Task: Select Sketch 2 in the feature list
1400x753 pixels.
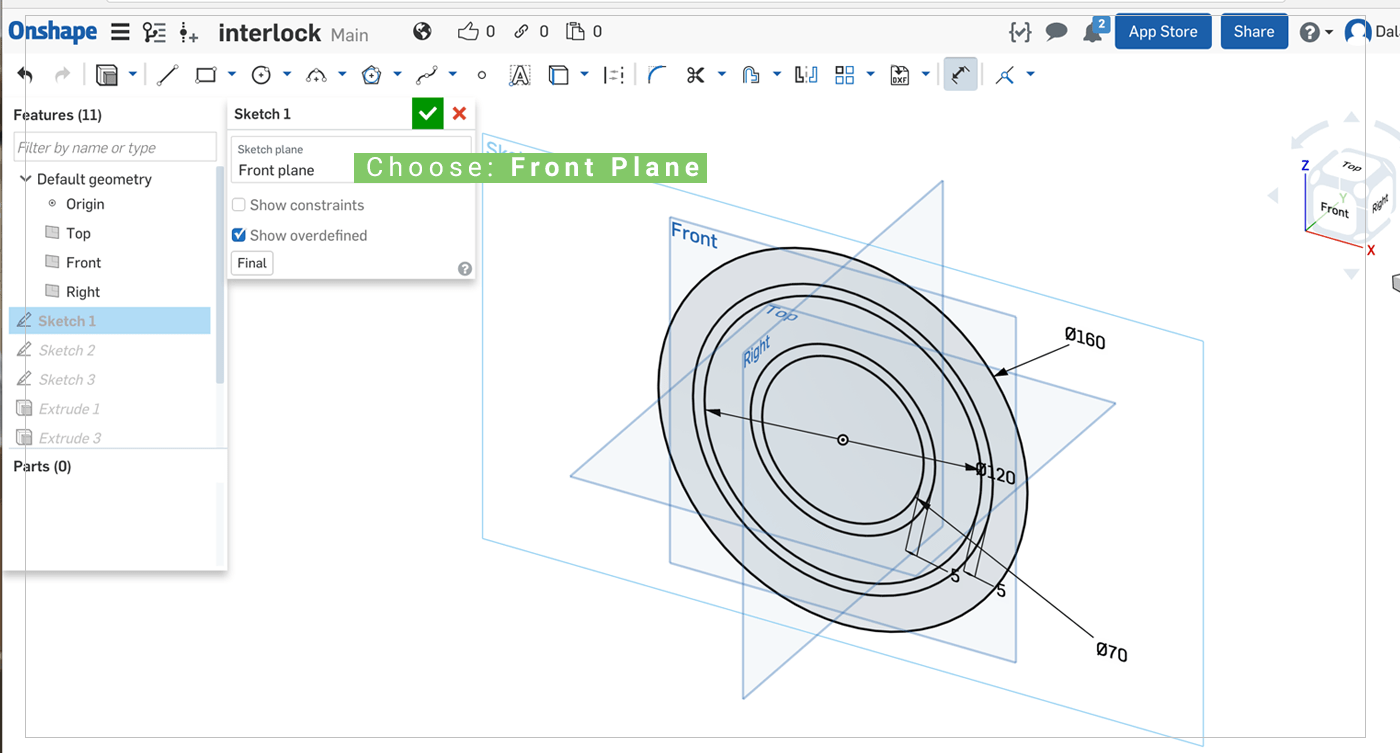Action: point(67,350)
